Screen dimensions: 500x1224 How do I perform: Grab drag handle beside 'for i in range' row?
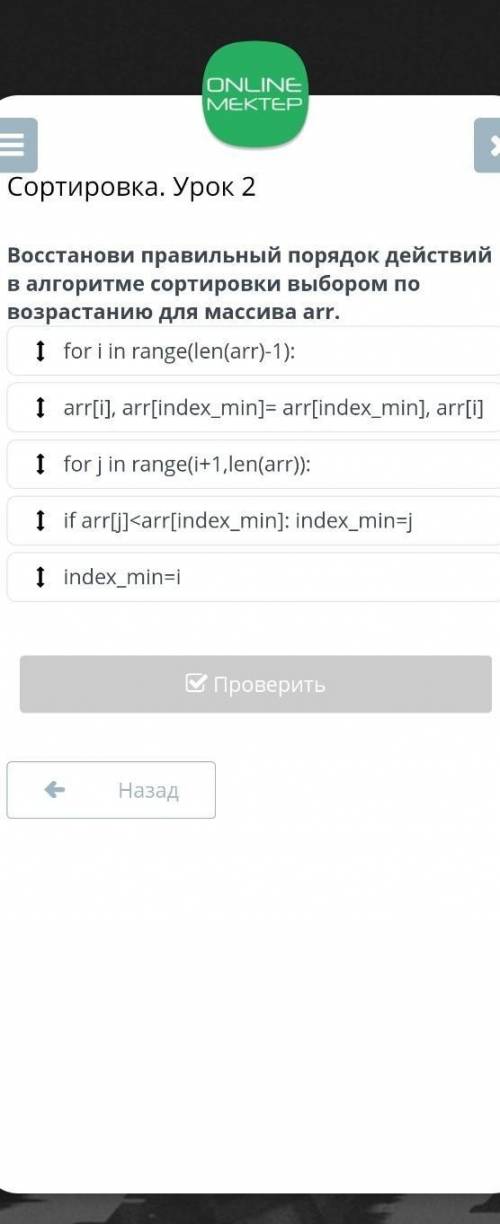[40, 351]
